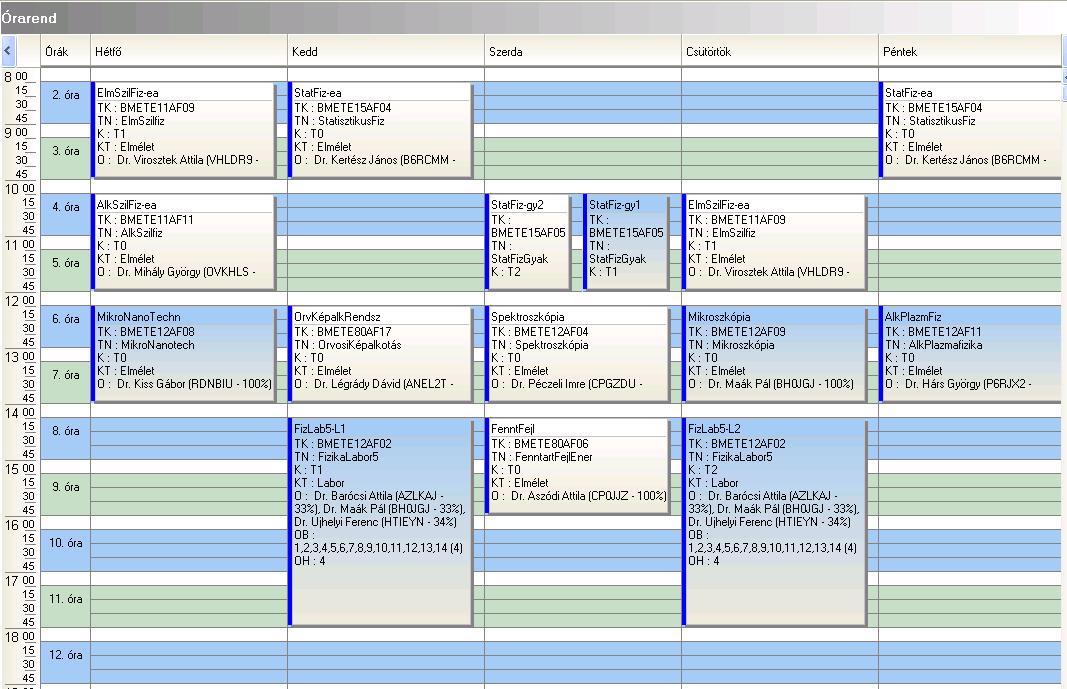Image resolution: width=1067 pixels, height=689 pixels.
Task: Click the '12. óra' time slot label
Action: click(65, 654)
